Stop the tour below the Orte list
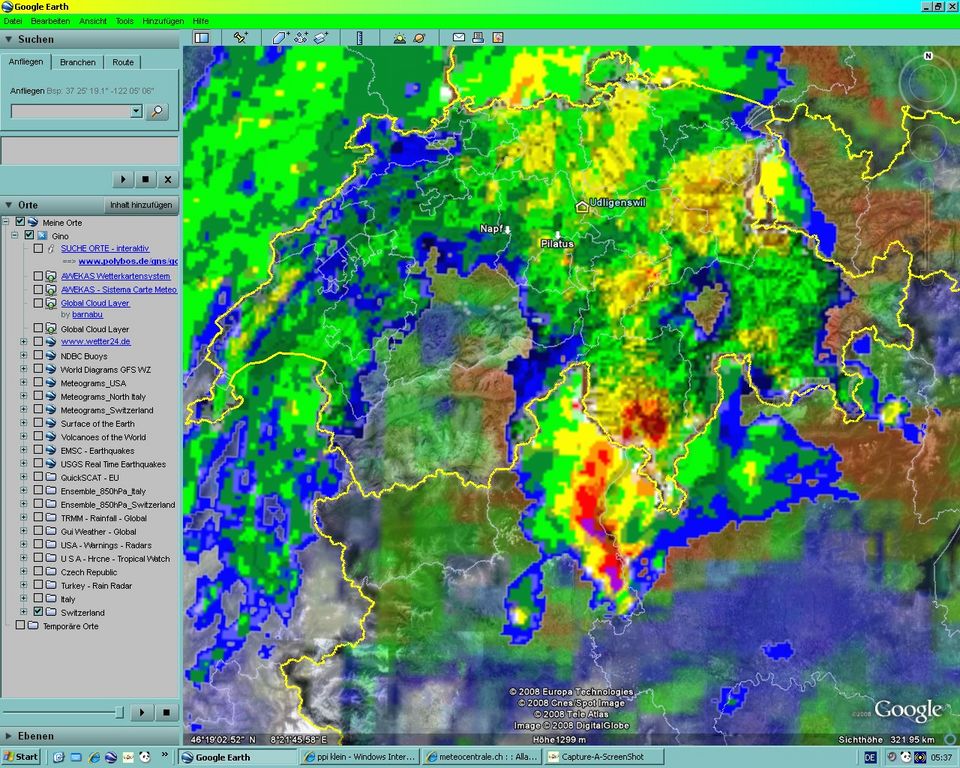 166,712
